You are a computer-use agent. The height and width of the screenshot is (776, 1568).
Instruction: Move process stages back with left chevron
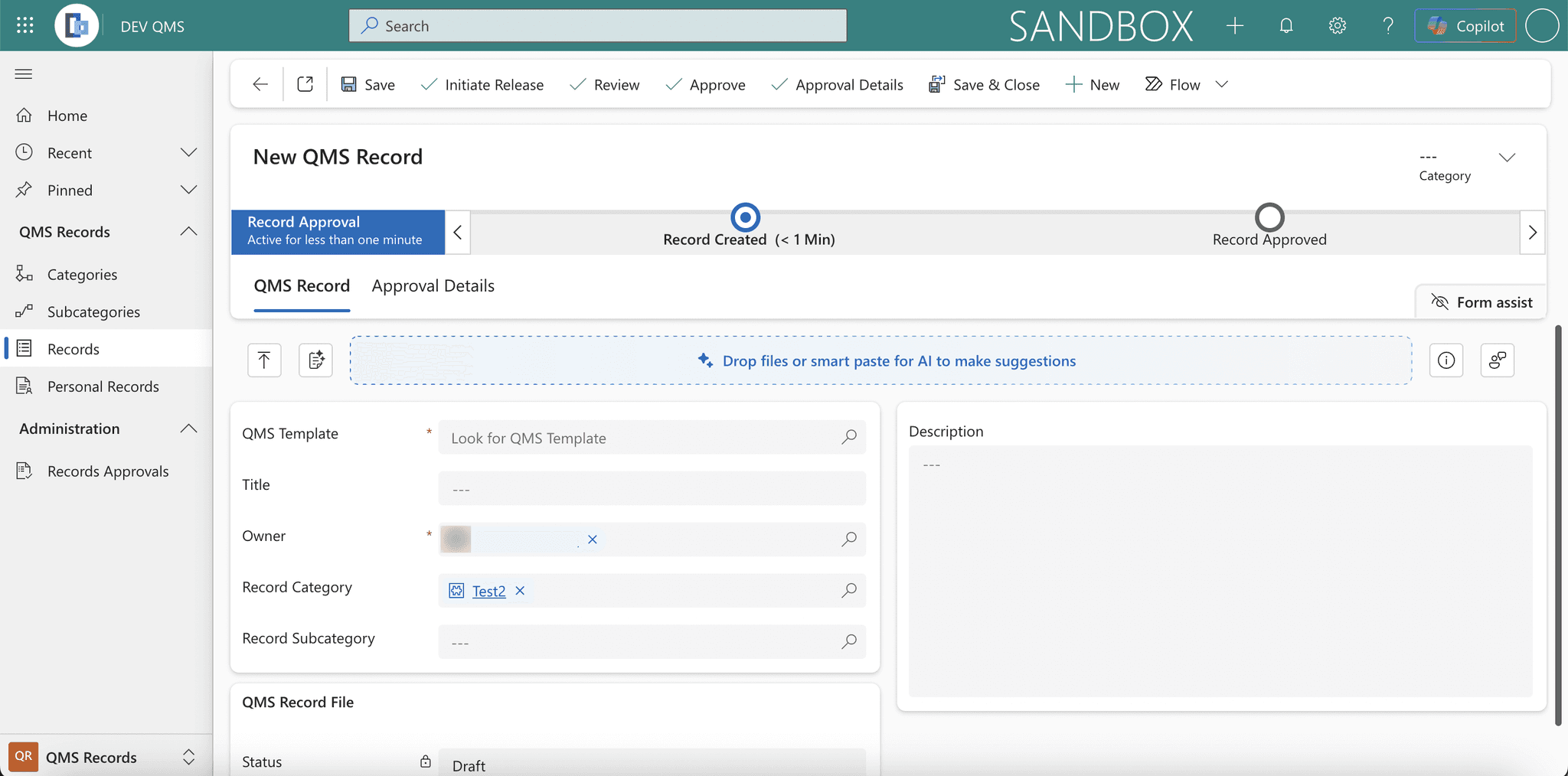[457, 232]
